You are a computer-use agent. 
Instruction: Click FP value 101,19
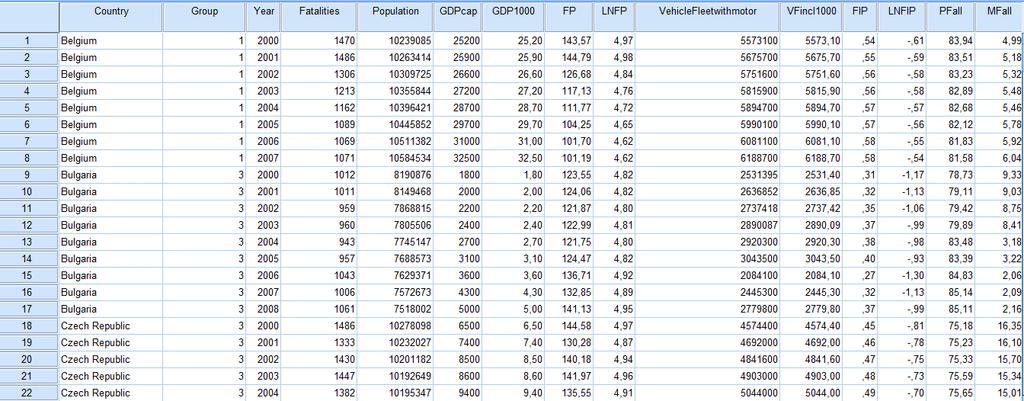pyautogui.click(x=569, y=158)
